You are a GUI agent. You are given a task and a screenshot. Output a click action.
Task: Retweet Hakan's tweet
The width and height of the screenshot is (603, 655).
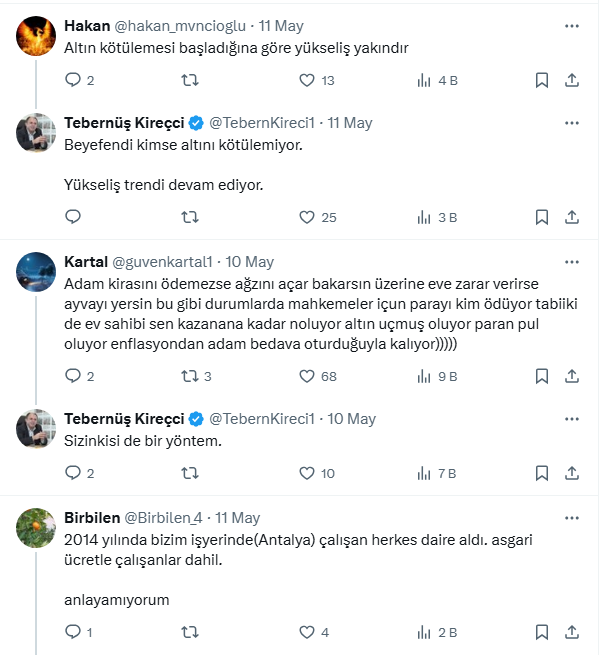[x=189, y=80]
